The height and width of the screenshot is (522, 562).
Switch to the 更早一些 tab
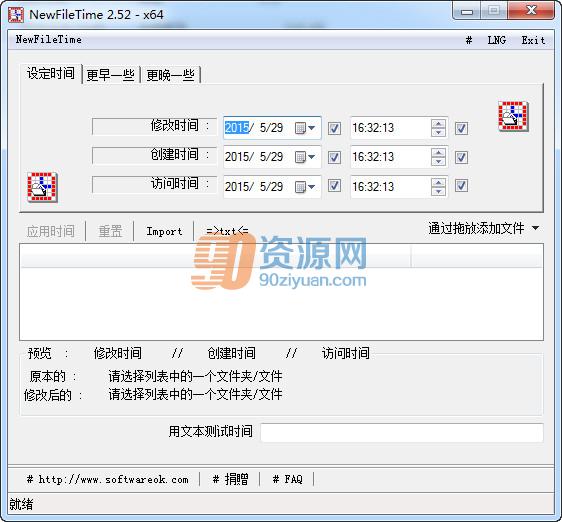110,75
